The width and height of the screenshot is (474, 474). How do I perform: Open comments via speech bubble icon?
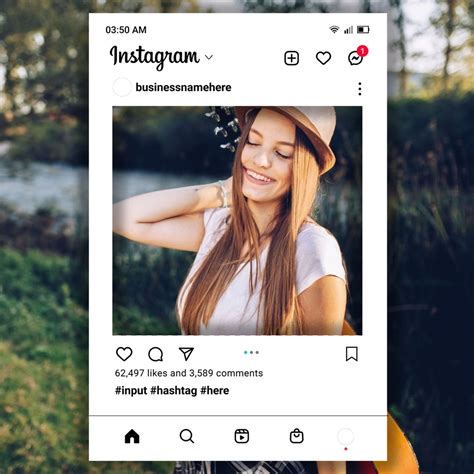[x=155, y=354]
